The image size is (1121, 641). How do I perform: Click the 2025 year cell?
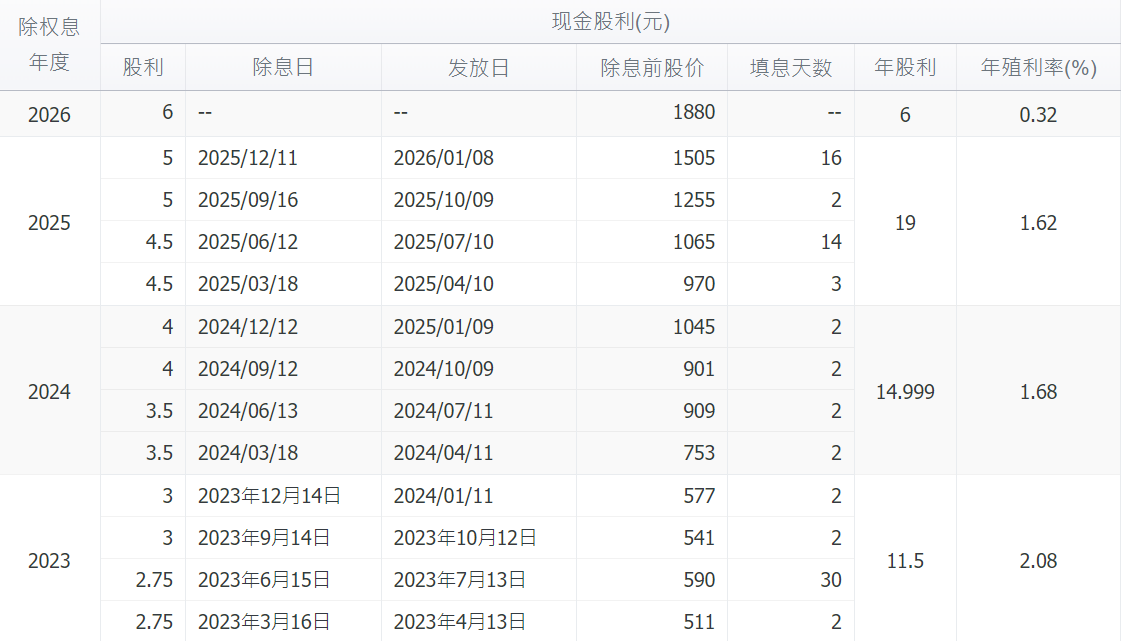click(x=49, y=222)
